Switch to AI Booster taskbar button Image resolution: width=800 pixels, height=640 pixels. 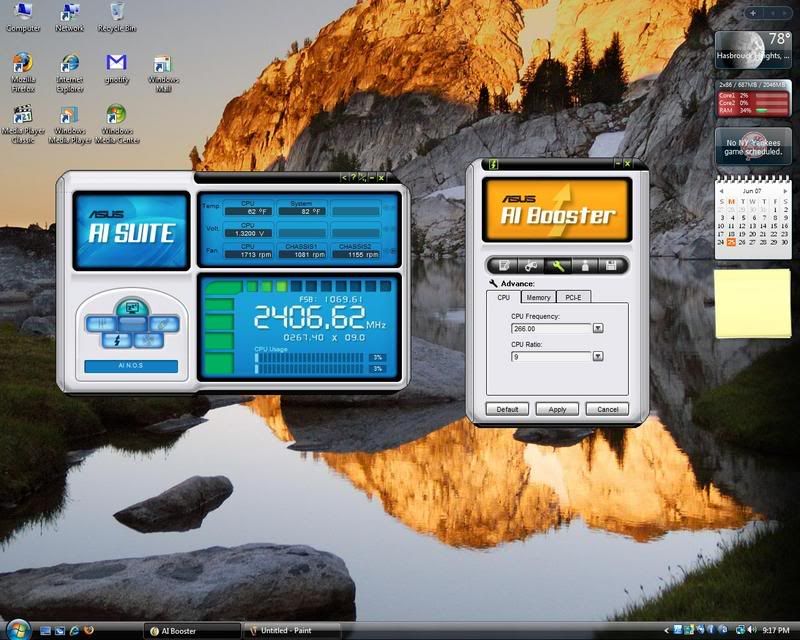(x=192, y=631)
